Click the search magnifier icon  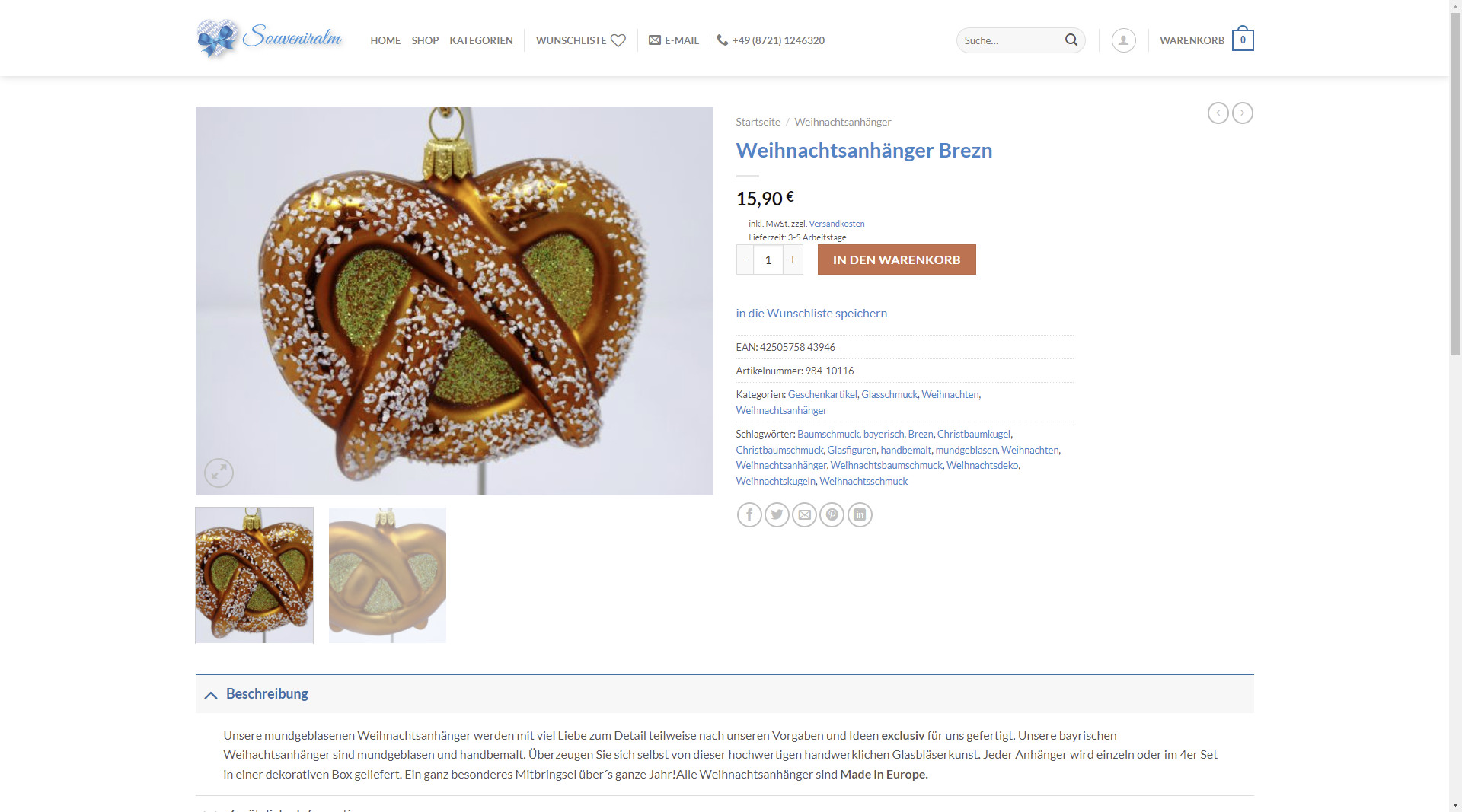(1071, 40)
